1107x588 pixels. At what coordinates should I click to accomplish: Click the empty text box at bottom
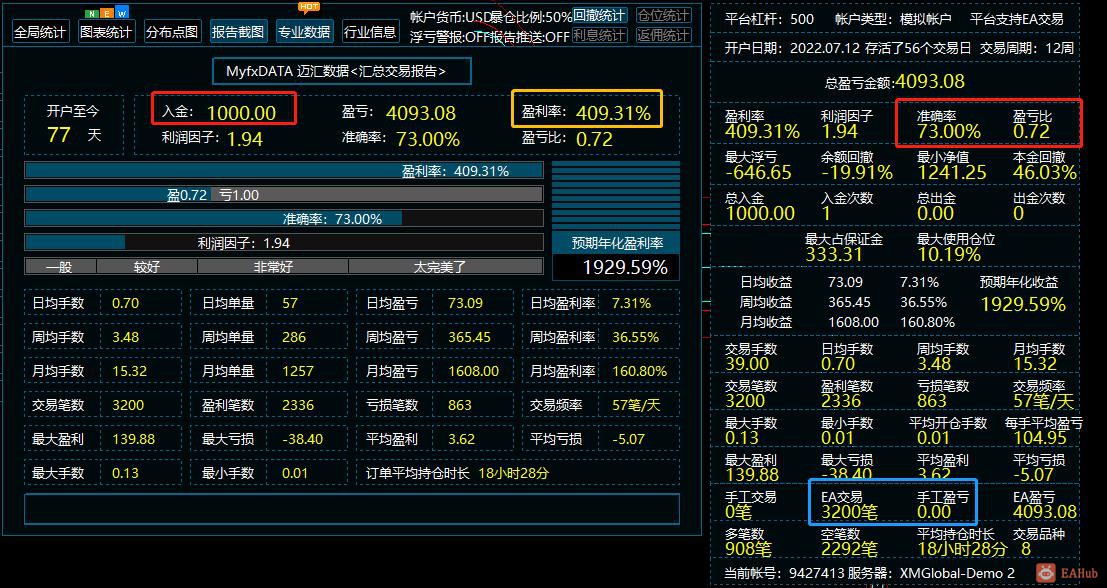point(352,509)
